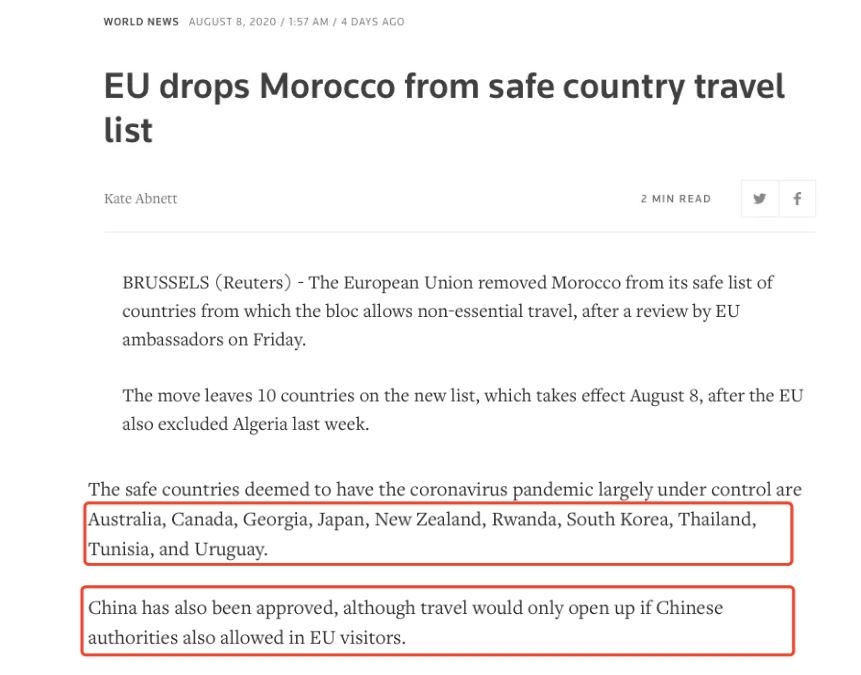This screenshot has height=675, width=861.
Task: Click the '2 MIN READ' label
Action: point(676,199)
